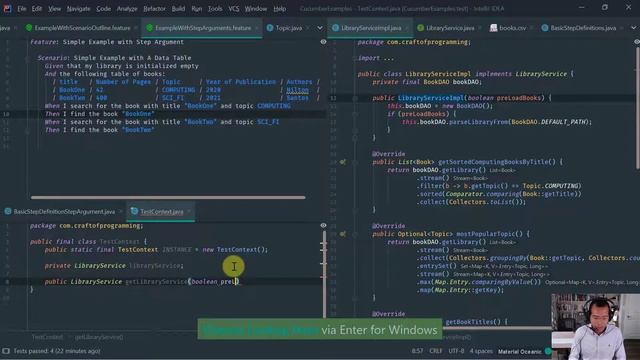Image resolution: width=640 pixels, height=360 pixels.
Task: Open Material Oceanic theme switcher
Action: [520, 351]
